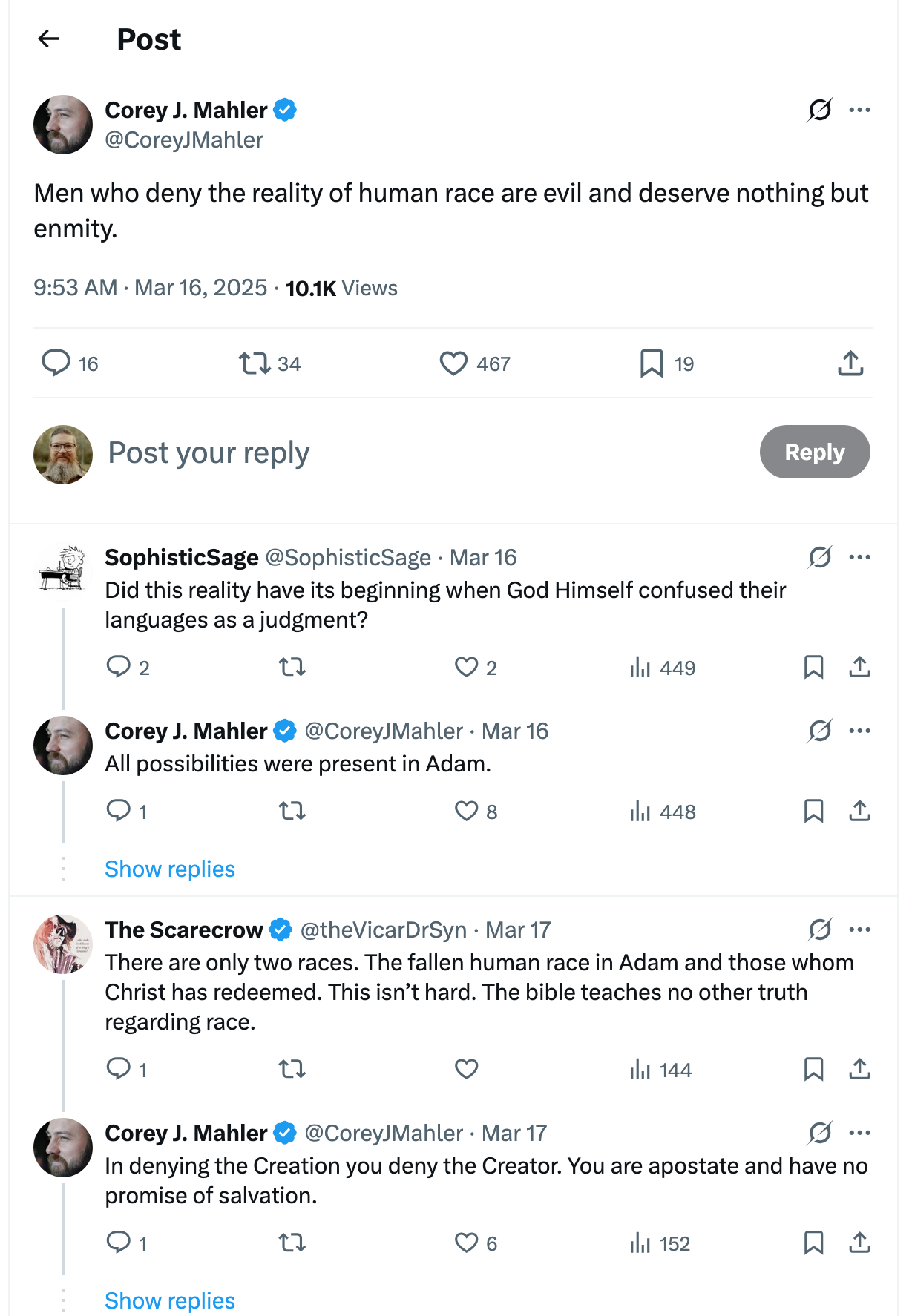Open the Grok icon on the main post

pyautogui.click(x=820, y=110)
